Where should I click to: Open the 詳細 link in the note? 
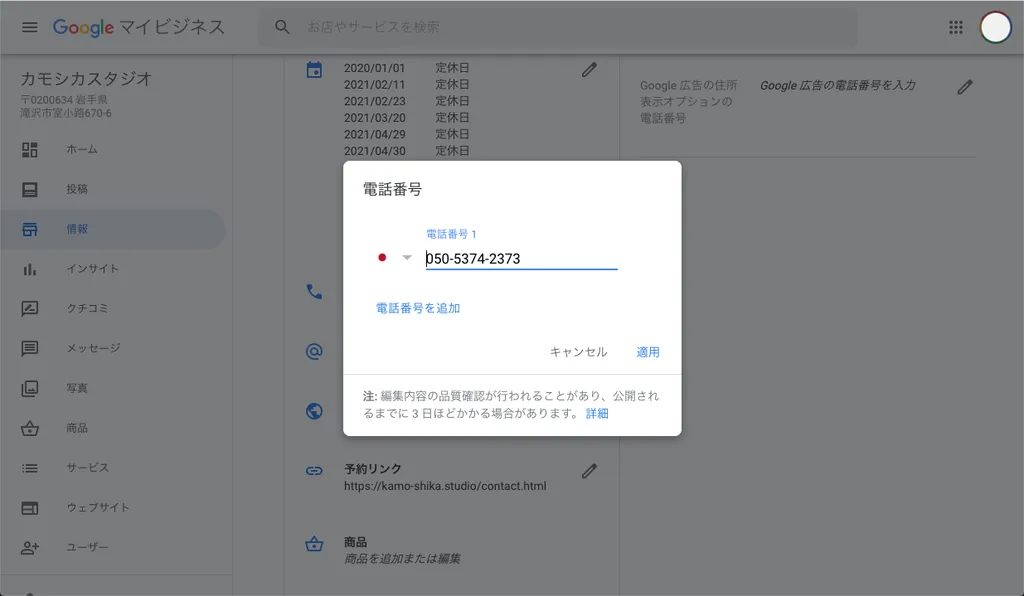(x=597, y=413)
